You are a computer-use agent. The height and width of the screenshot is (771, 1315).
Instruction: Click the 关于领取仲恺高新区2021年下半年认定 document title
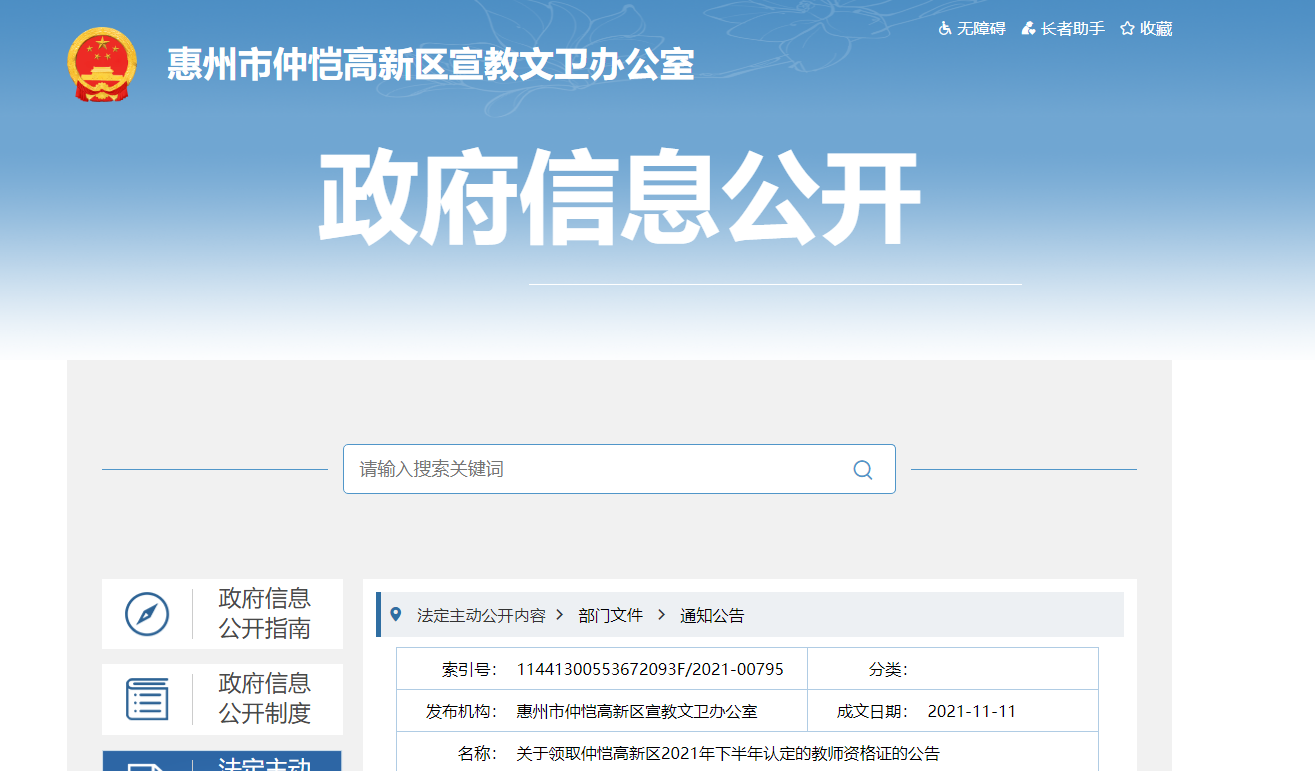coord(728,754)
